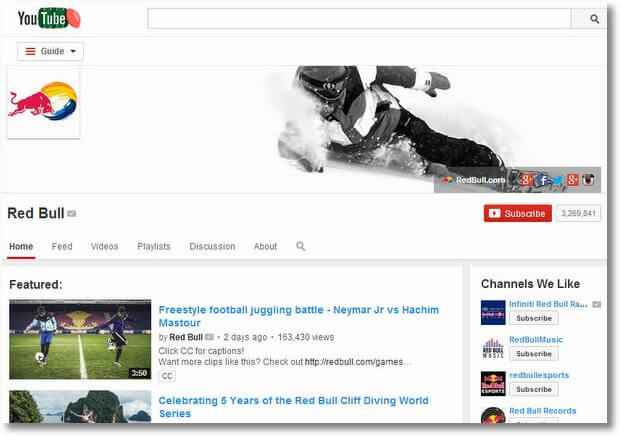Click the Red Bull channel avatar logo

43,102
